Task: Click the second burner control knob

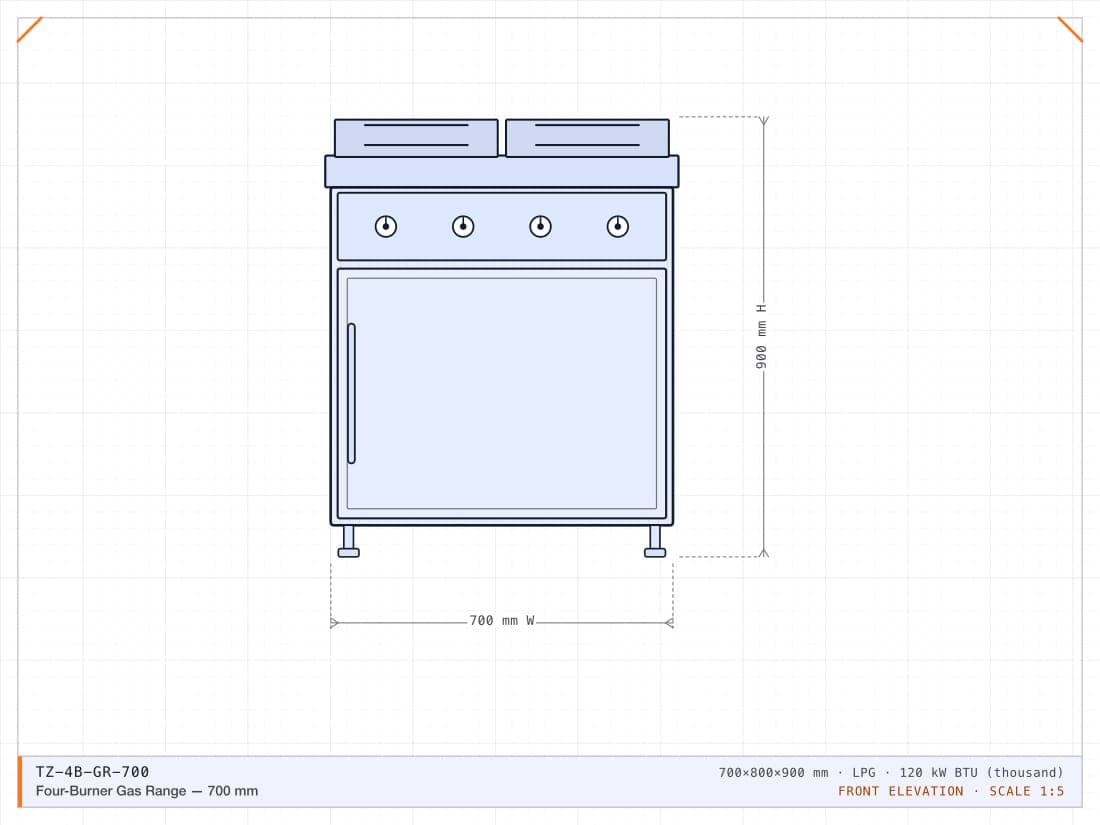Action: (x=463, y=227)
